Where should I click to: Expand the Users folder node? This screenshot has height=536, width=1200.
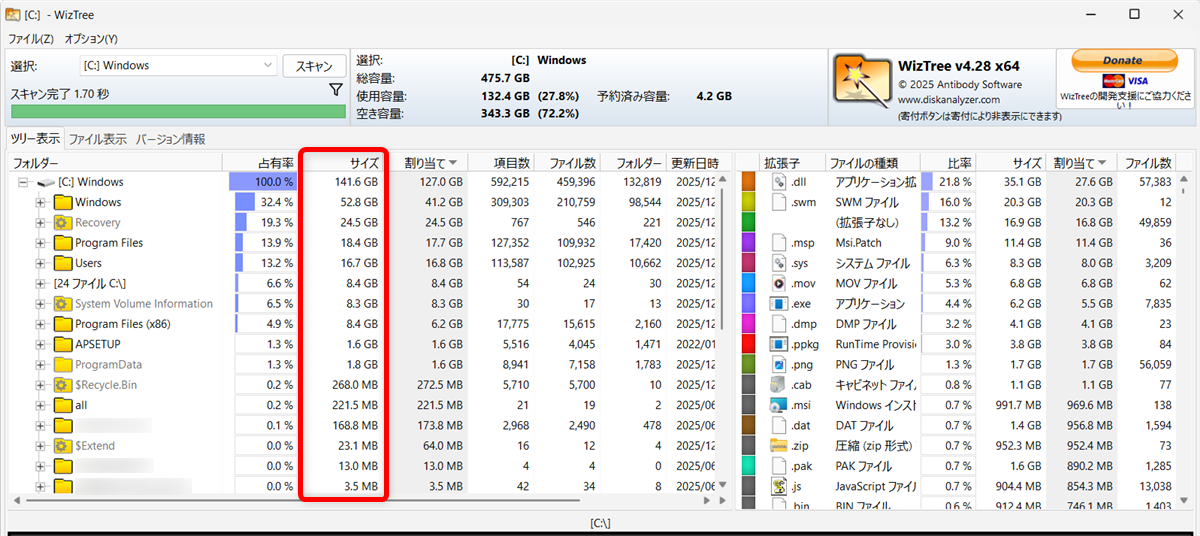41,264
